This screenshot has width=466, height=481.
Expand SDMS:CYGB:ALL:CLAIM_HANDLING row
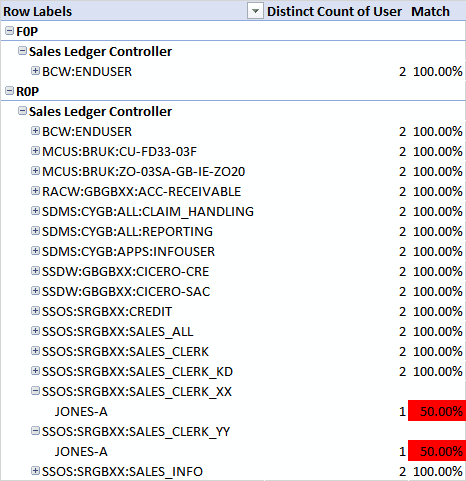tap(35, 211)
